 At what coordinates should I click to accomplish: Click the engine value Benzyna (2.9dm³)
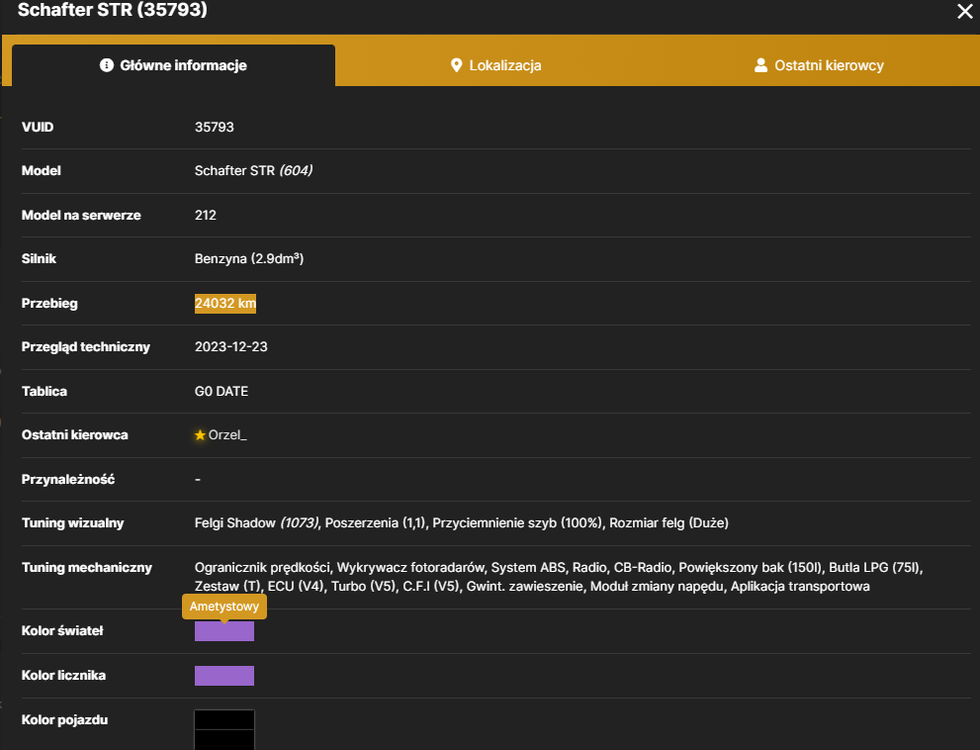click(x=249, y=259)
